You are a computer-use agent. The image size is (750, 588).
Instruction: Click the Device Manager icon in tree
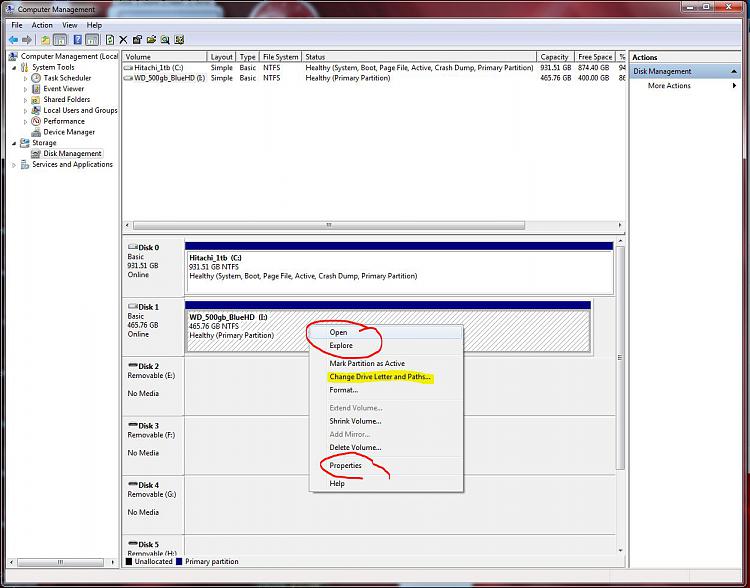coord(36,132)
